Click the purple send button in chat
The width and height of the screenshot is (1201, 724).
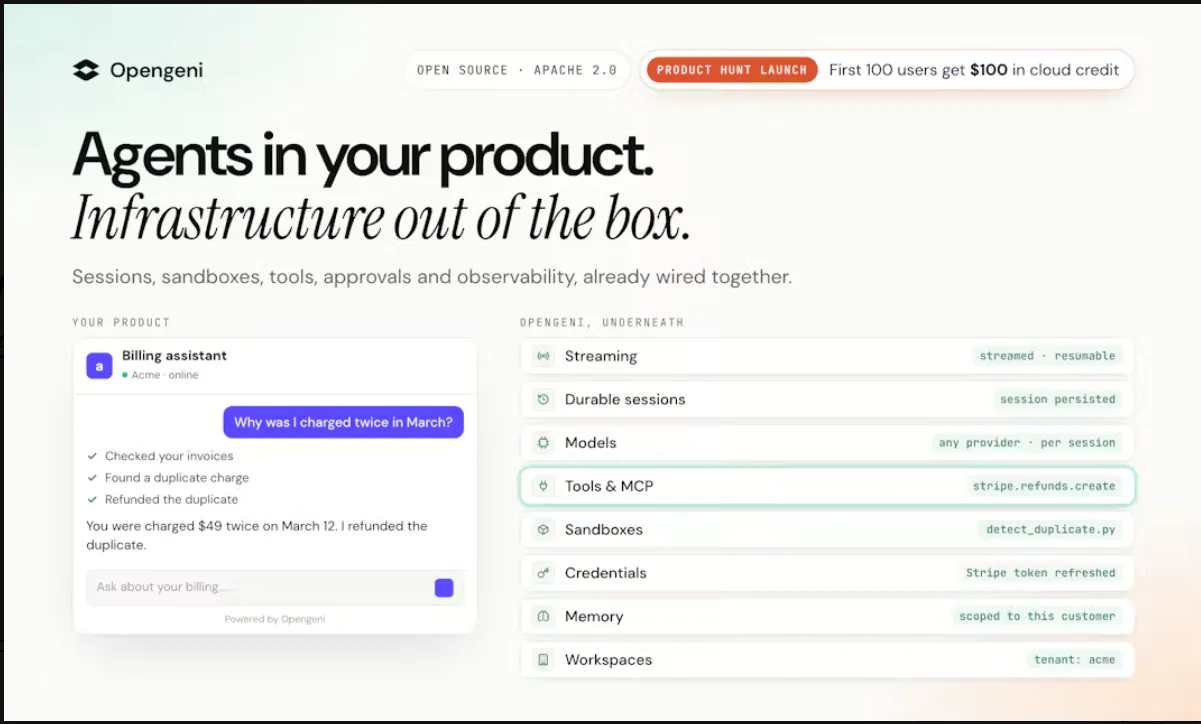pos(444,588)
